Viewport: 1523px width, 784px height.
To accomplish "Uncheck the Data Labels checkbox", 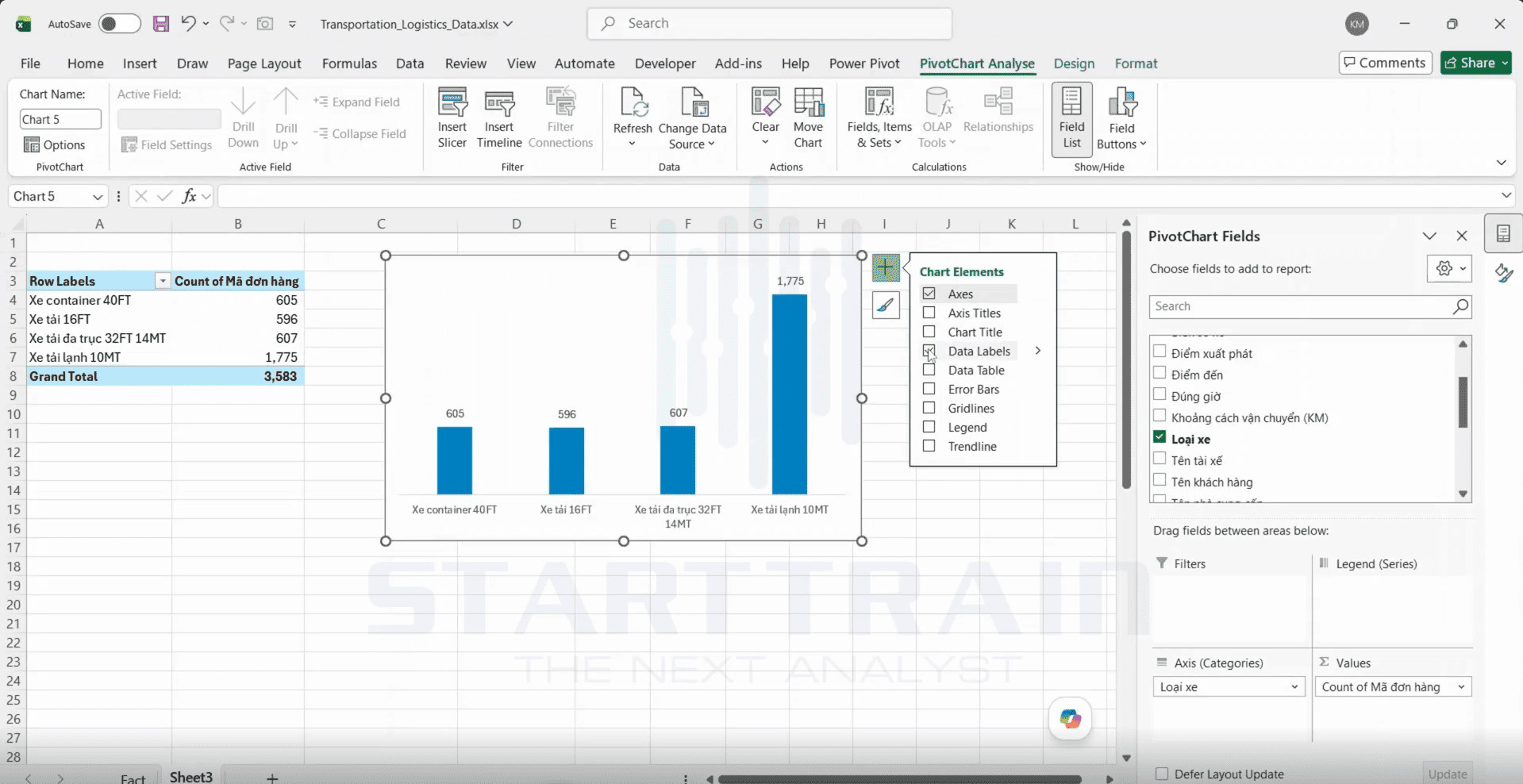I will coord(929,351).
